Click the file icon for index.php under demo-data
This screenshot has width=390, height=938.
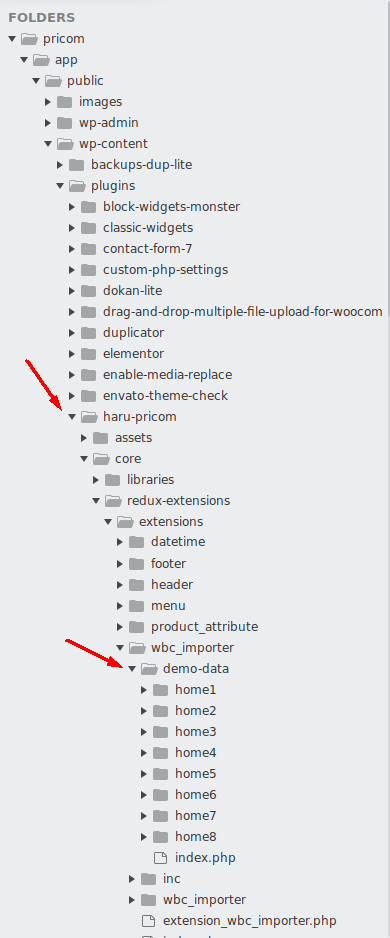(x=160, y=858)
